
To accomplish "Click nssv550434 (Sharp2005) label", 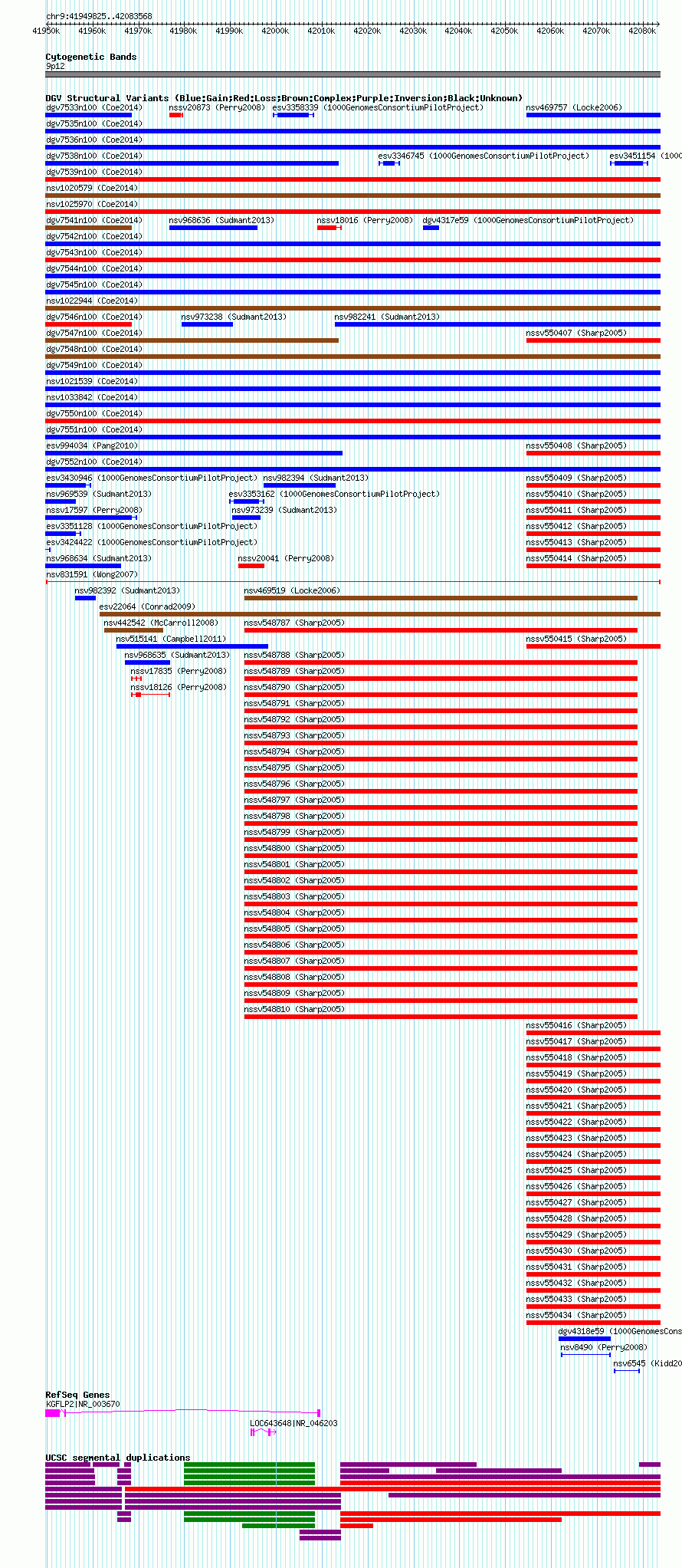I will tap(576, 1315).
